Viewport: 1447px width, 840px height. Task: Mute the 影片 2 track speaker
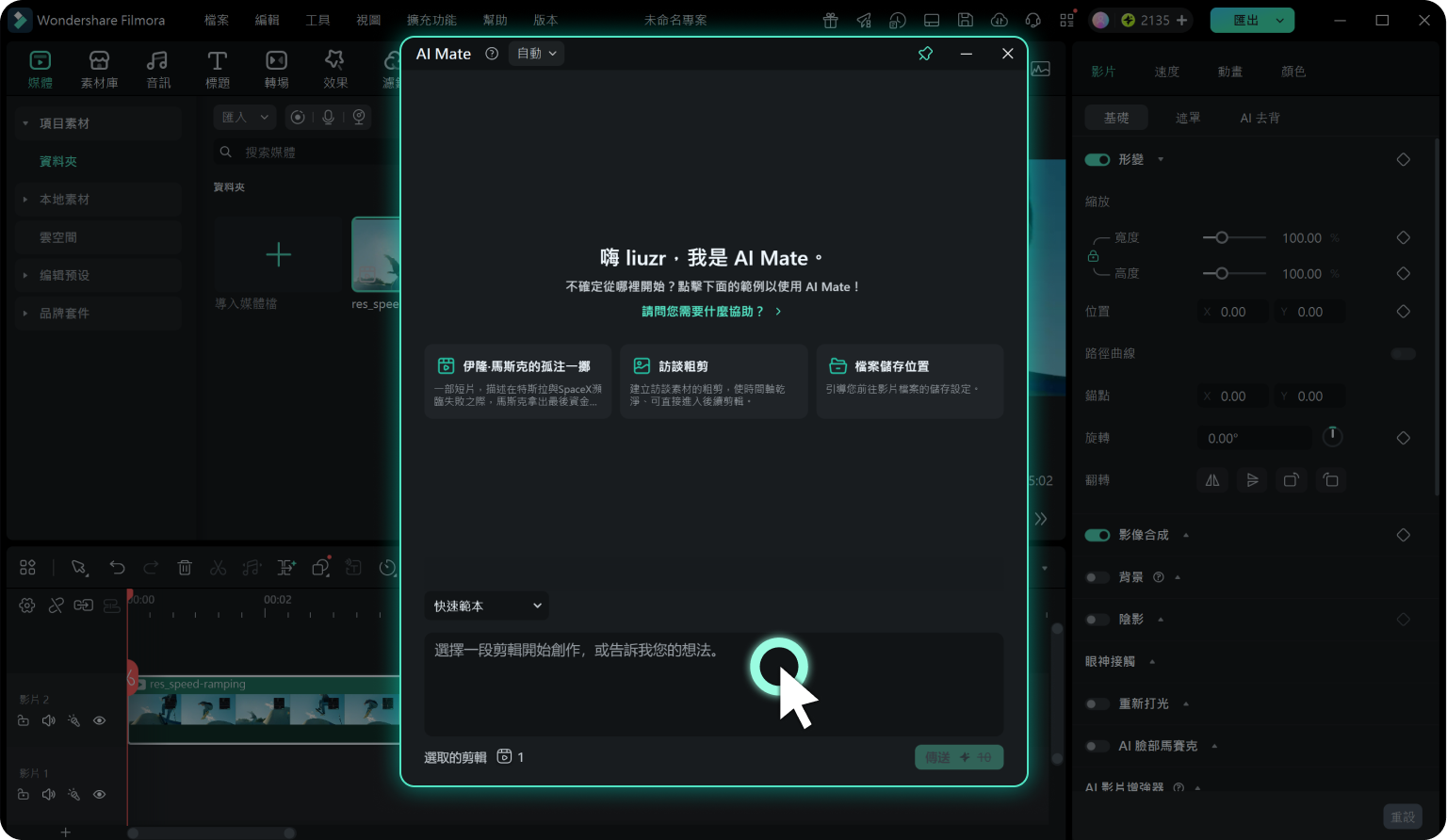coord(49,720)
